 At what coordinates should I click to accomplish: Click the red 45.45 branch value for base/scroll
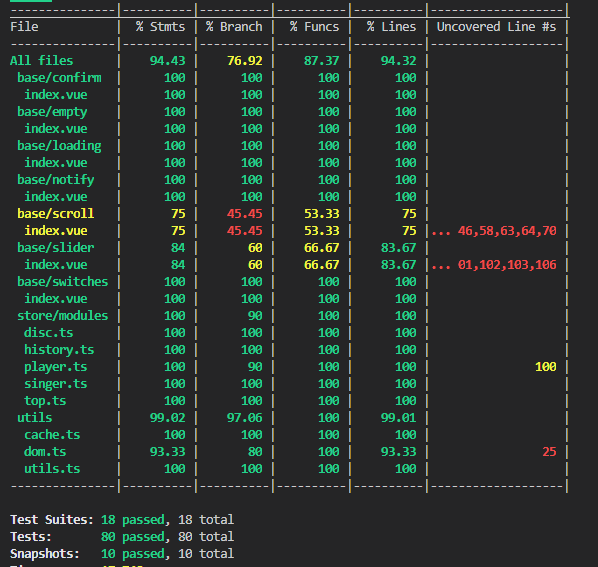click(244, 214)
